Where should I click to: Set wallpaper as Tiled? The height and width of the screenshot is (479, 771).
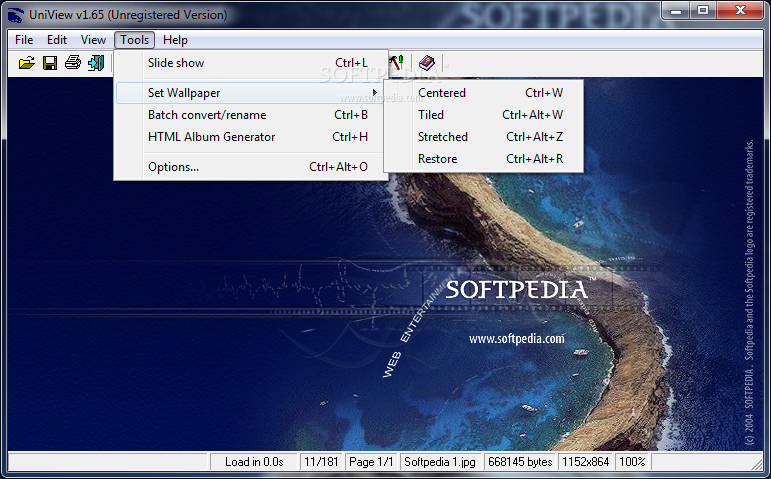484,115
